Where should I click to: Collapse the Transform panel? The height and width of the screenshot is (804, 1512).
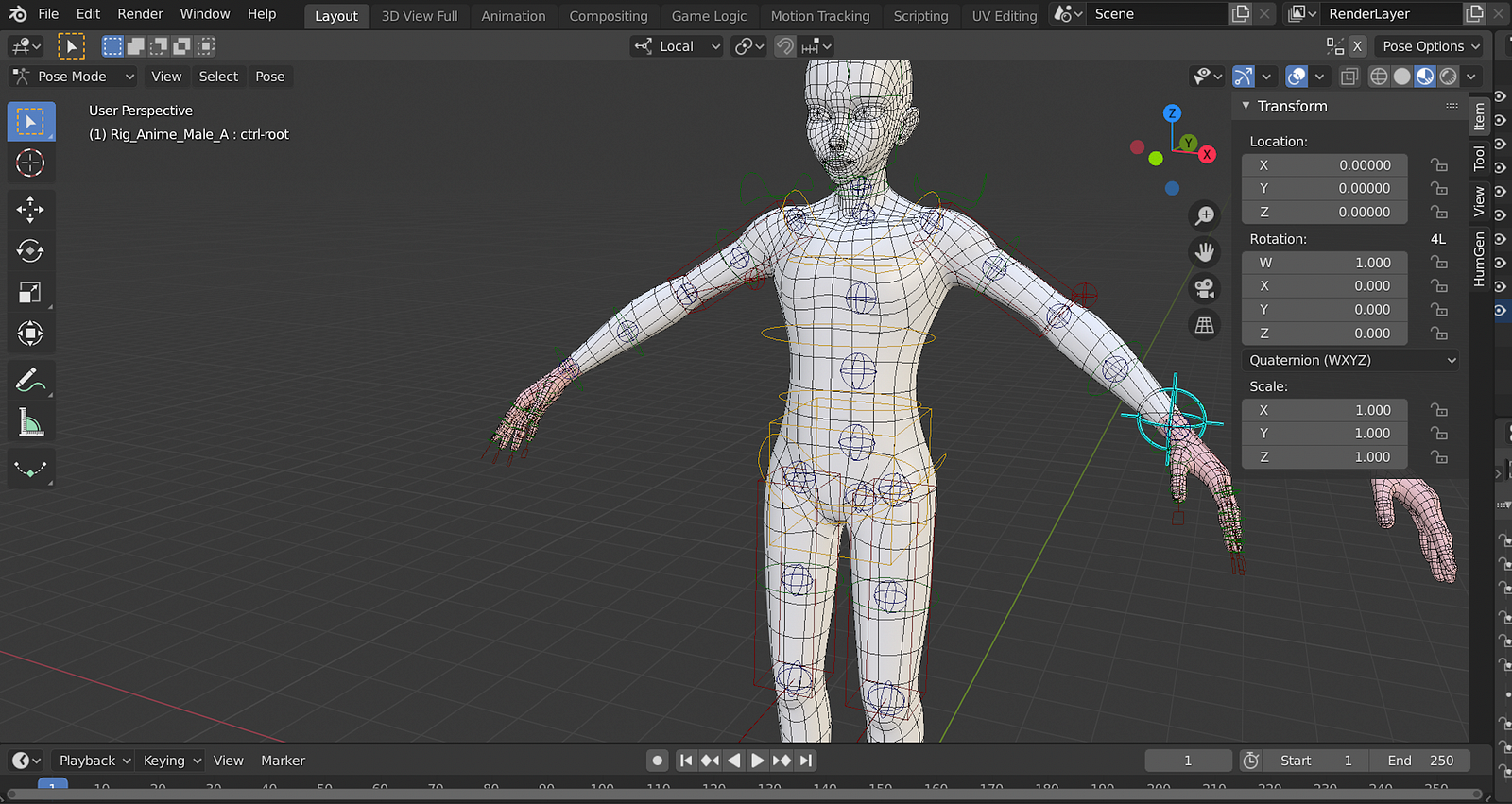(x=1246, y=106)
